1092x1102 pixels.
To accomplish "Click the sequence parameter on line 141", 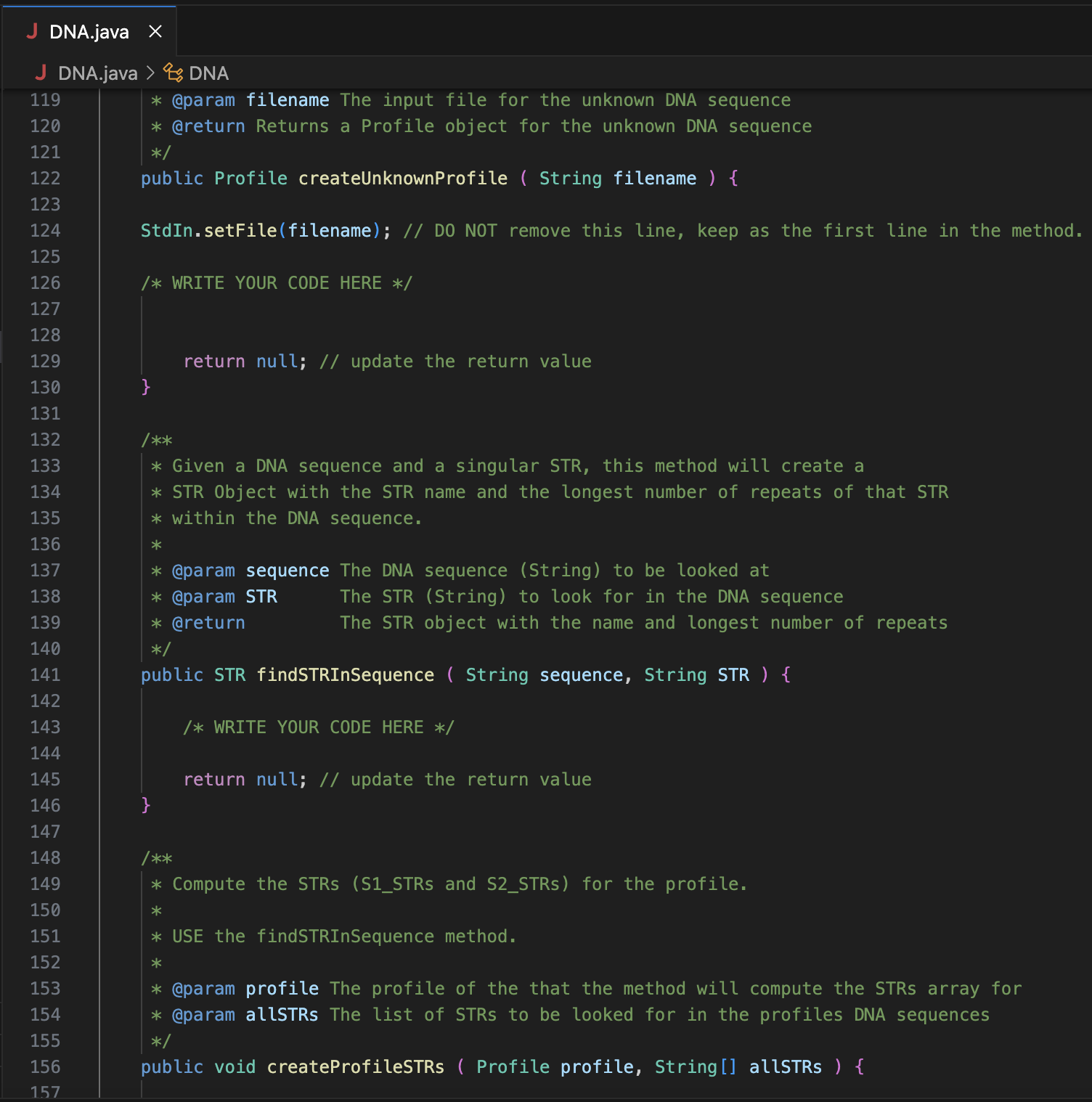I will tap(581, 675).
